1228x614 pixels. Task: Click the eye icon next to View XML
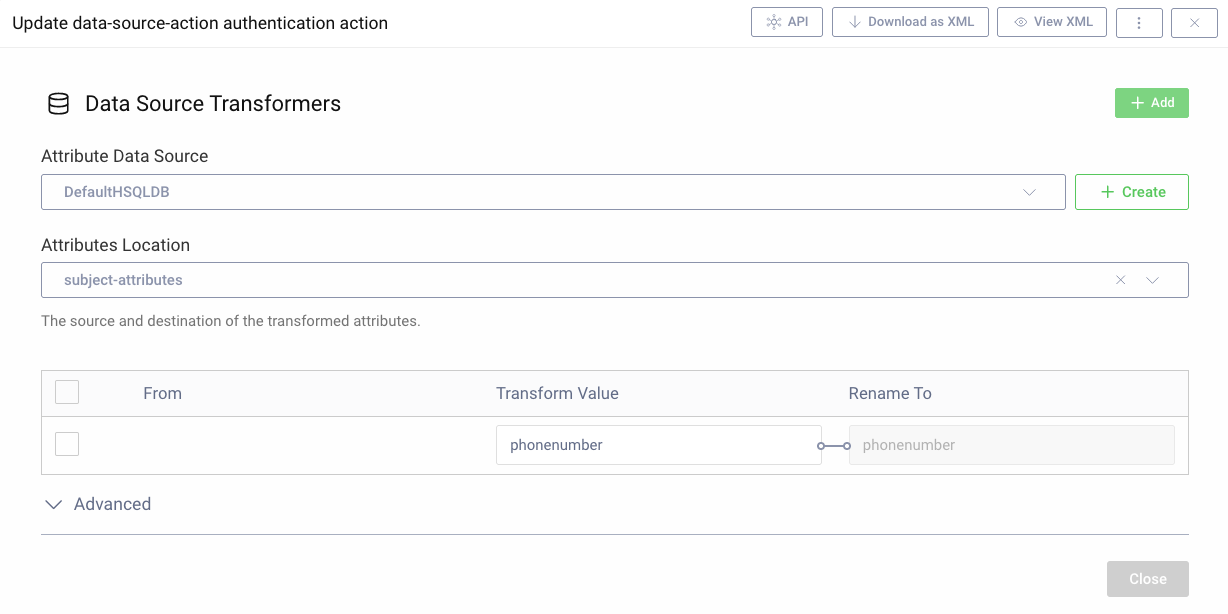click(x=1021, y=21)
